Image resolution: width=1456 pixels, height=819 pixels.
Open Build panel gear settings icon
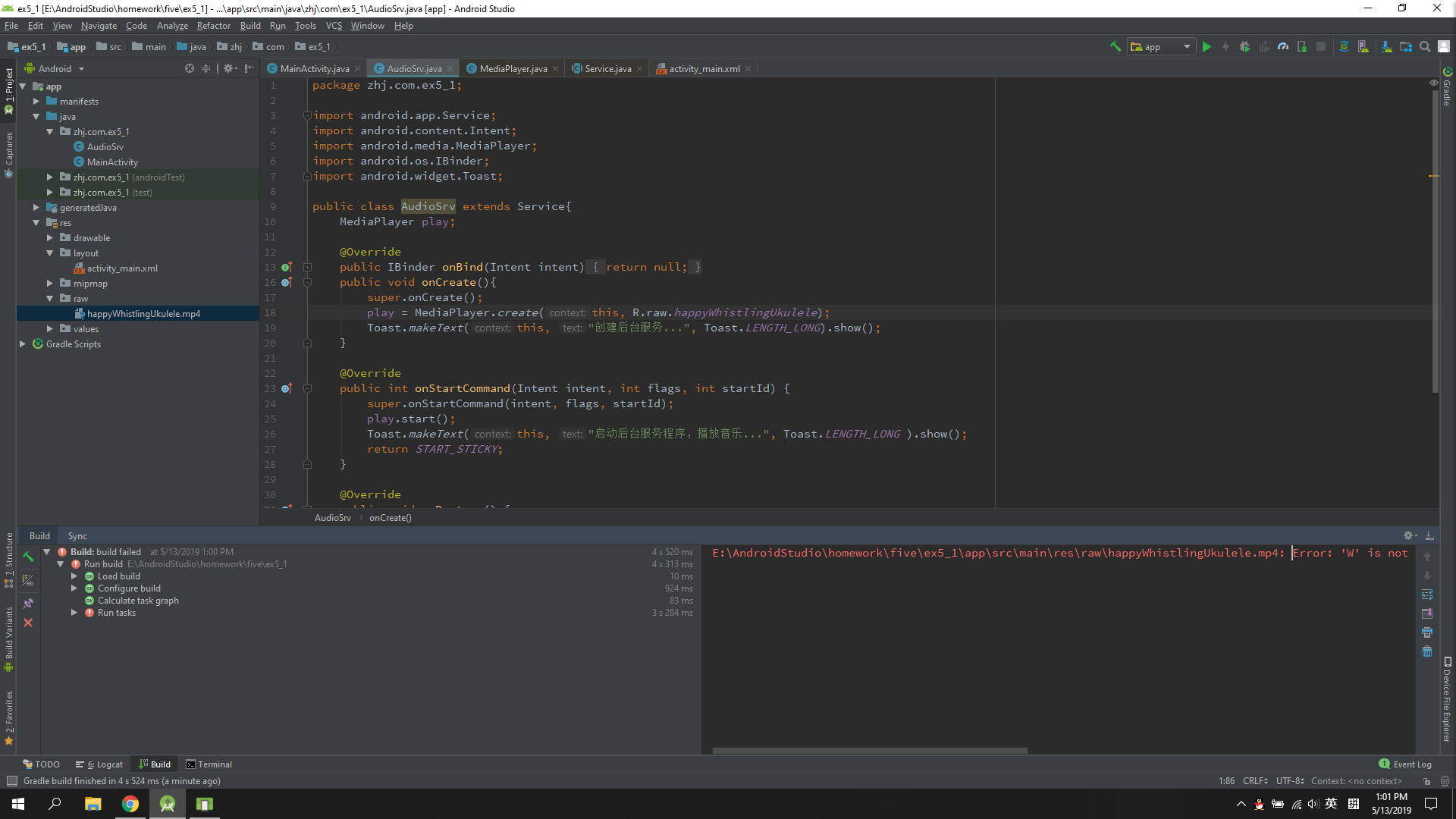1410,535
